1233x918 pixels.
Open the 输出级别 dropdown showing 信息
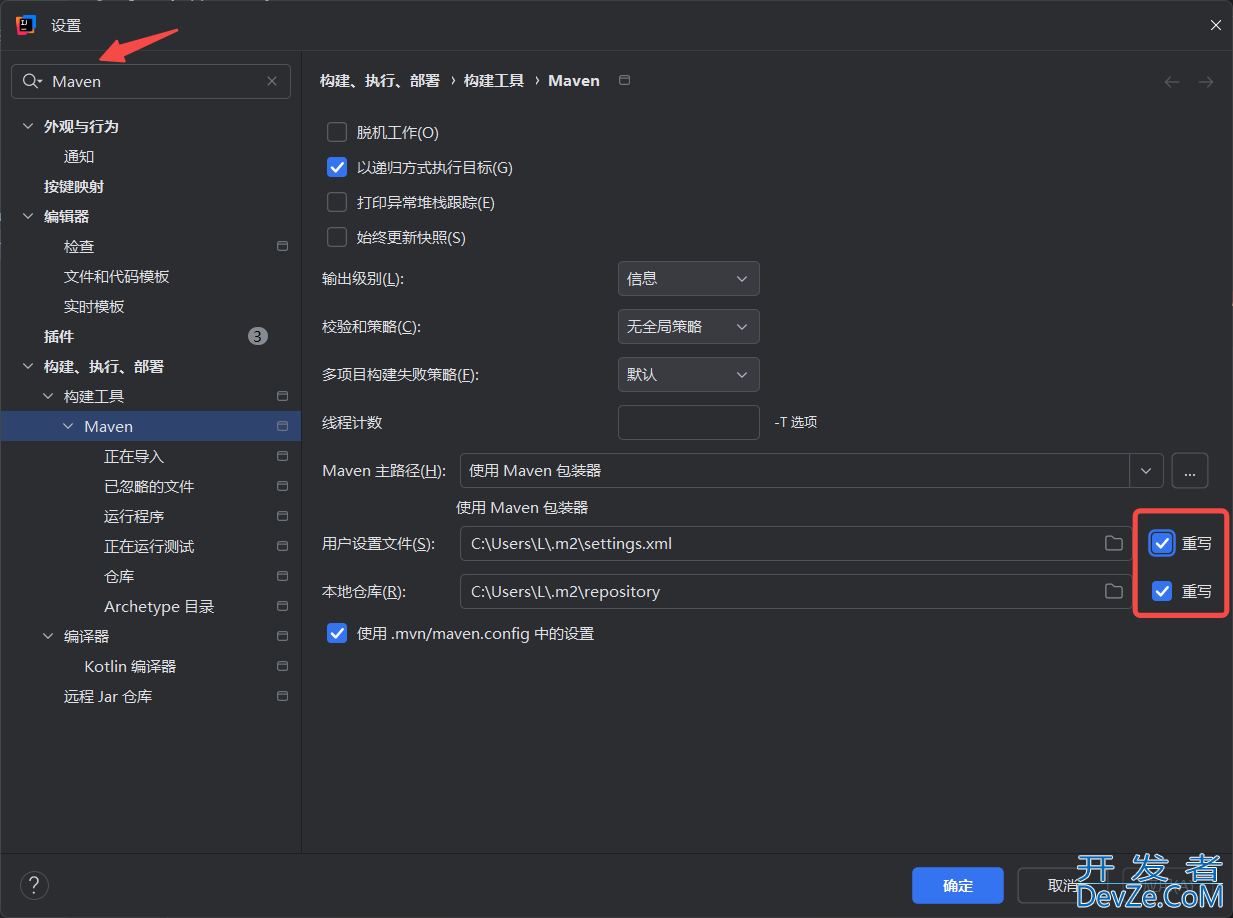coord(689,279)
